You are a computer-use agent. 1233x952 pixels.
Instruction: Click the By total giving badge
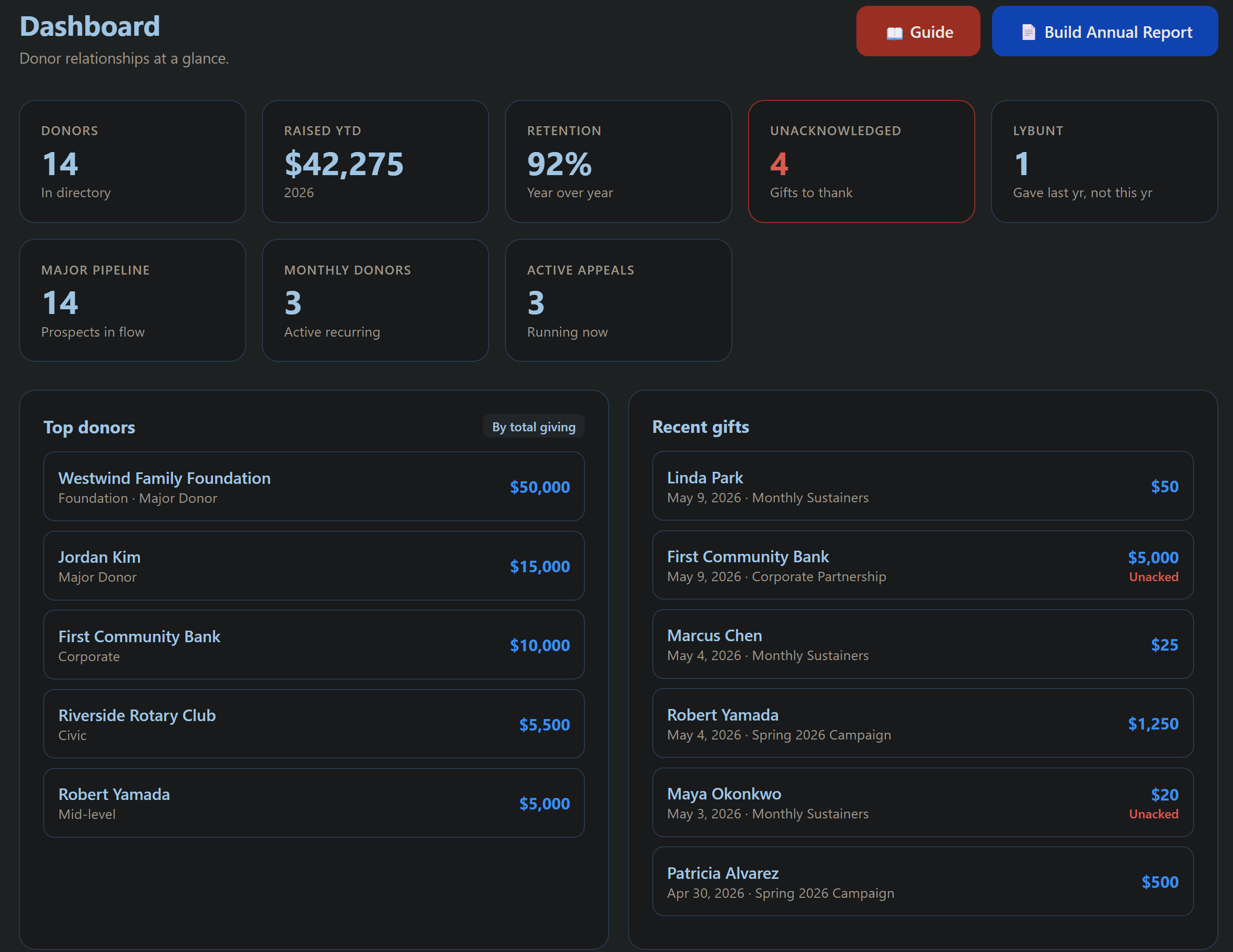tap(533, 427)
